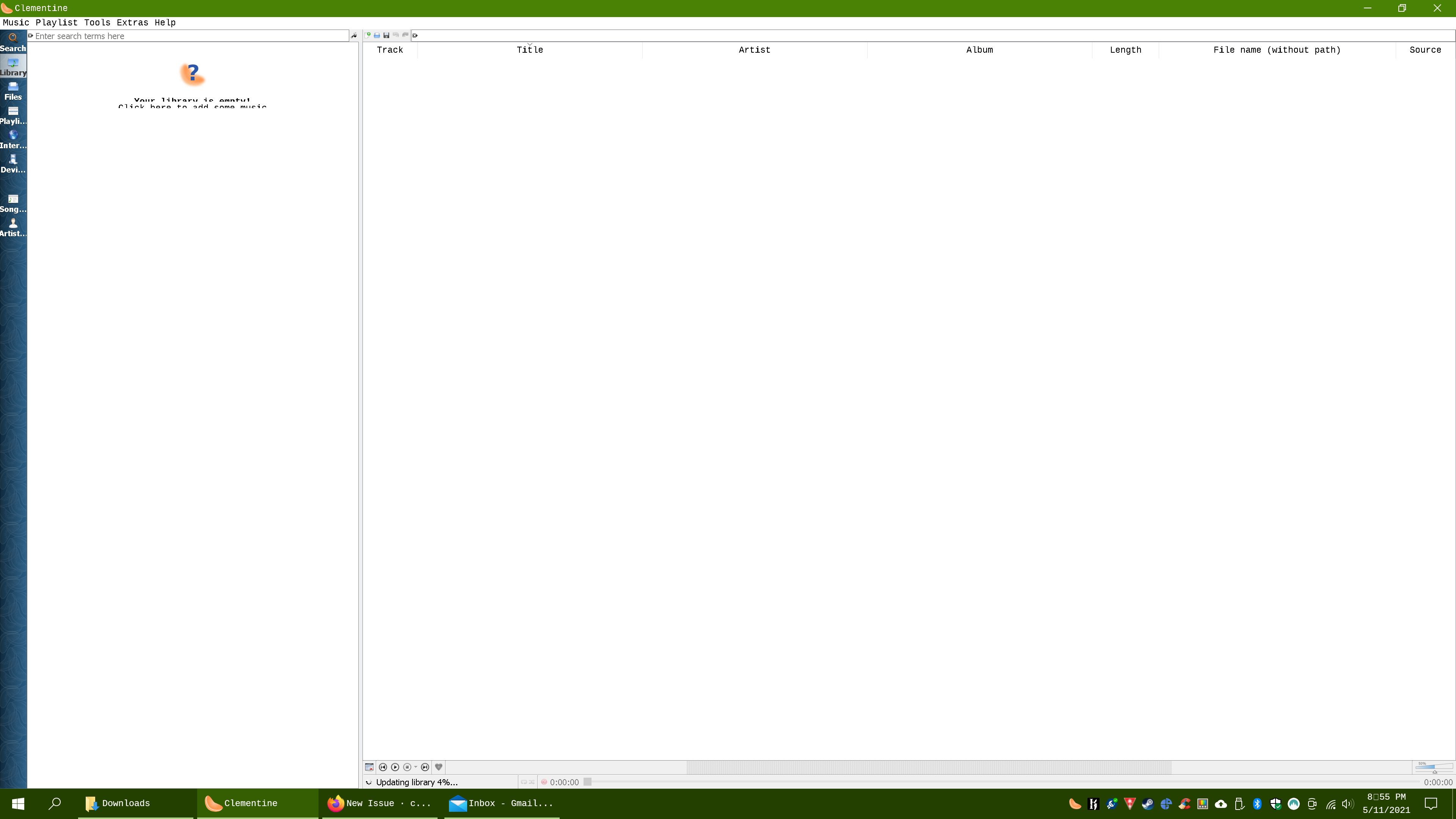1456x819 pixels.
Task: Click the search terms input field
Action: (169, 36)
